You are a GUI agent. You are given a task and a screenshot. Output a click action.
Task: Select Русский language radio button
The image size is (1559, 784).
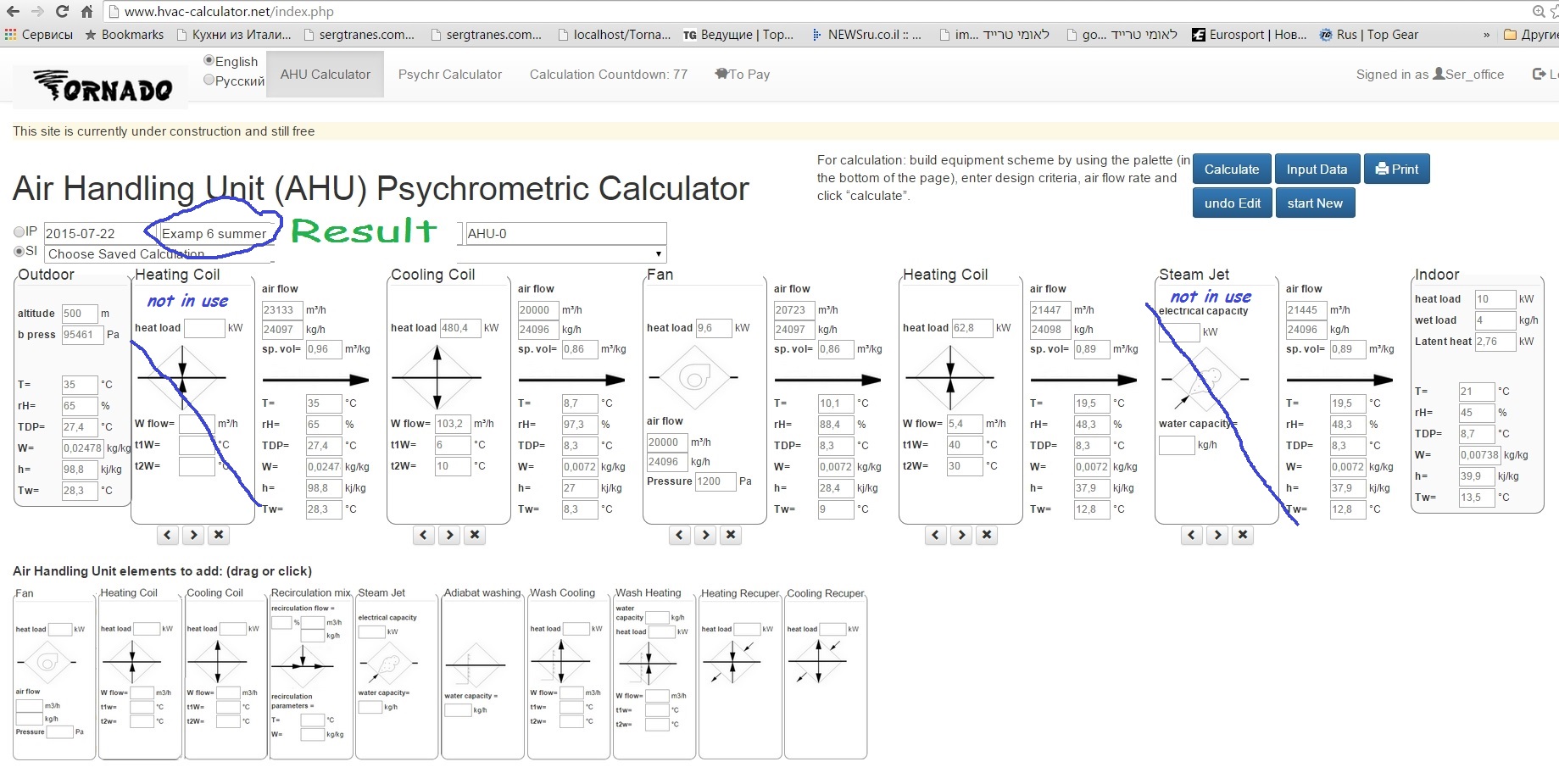[x=209, y=80]
